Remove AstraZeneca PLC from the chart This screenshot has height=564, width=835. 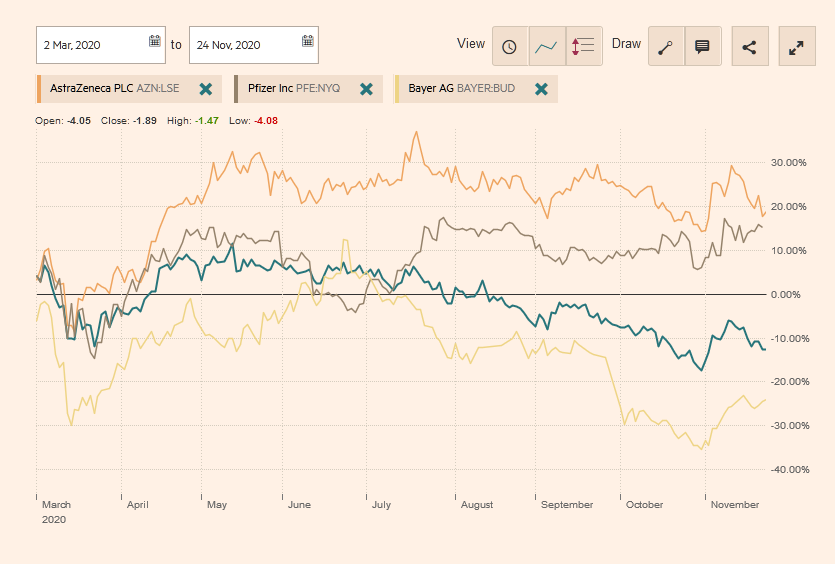(206, 89)
